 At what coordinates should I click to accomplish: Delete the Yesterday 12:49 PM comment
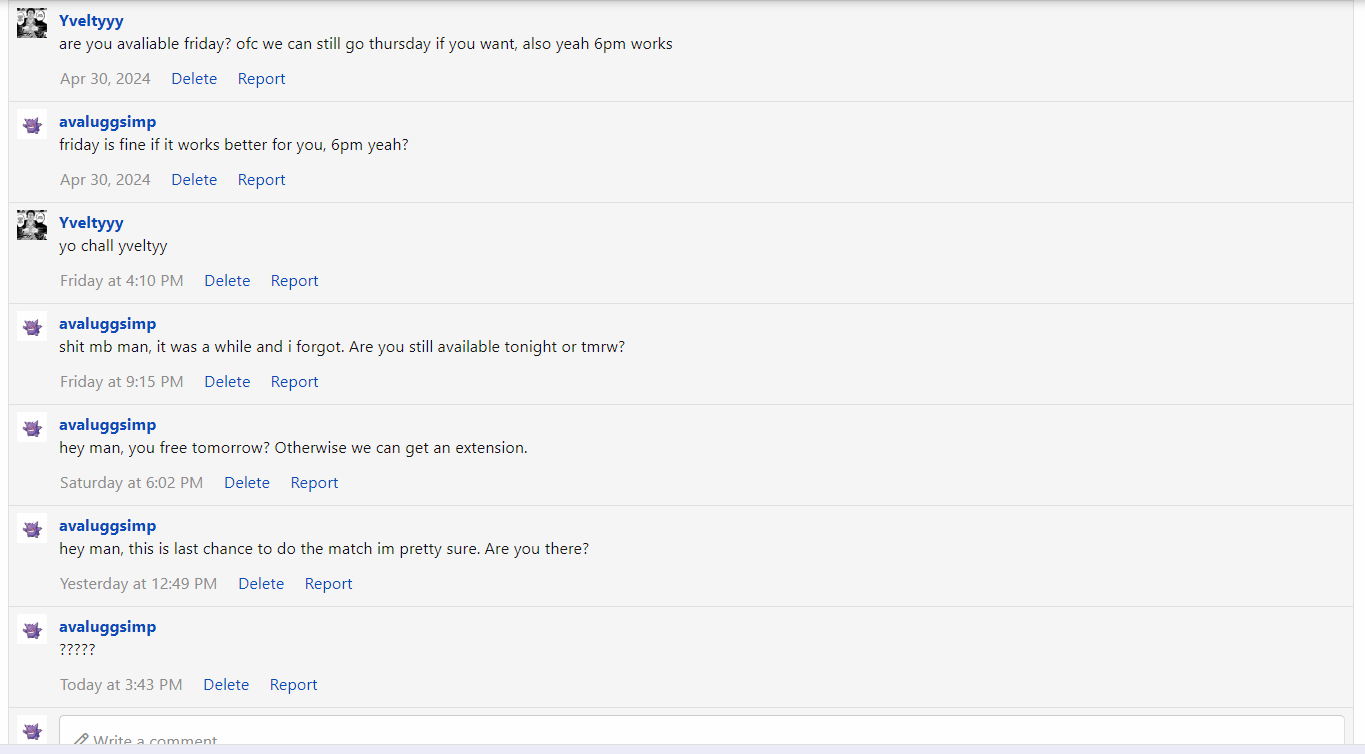point(261,584)
